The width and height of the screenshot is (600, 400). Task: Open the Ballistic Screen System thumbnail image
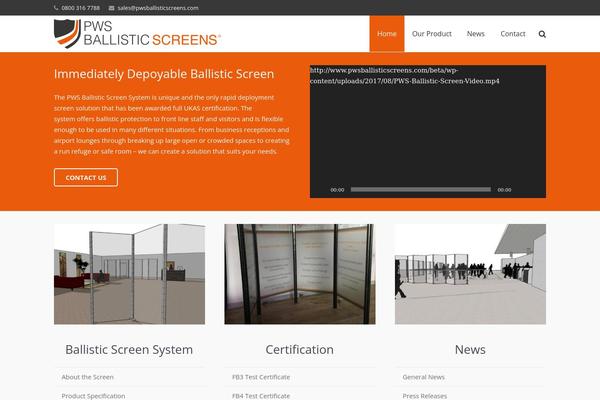[x=129, y=274]
